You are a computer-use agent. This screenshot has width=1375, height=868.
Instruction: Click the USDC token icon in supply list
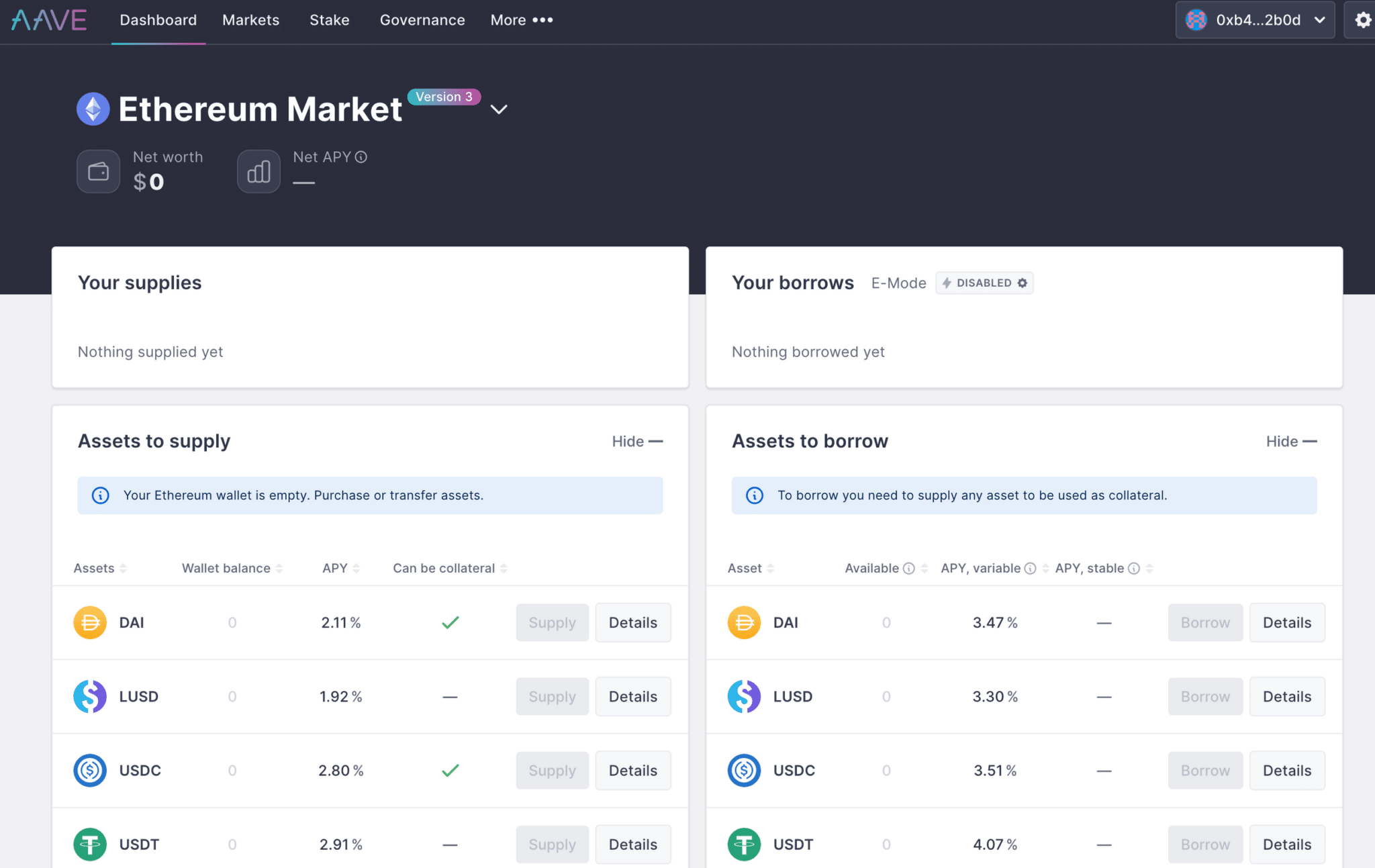90,770
